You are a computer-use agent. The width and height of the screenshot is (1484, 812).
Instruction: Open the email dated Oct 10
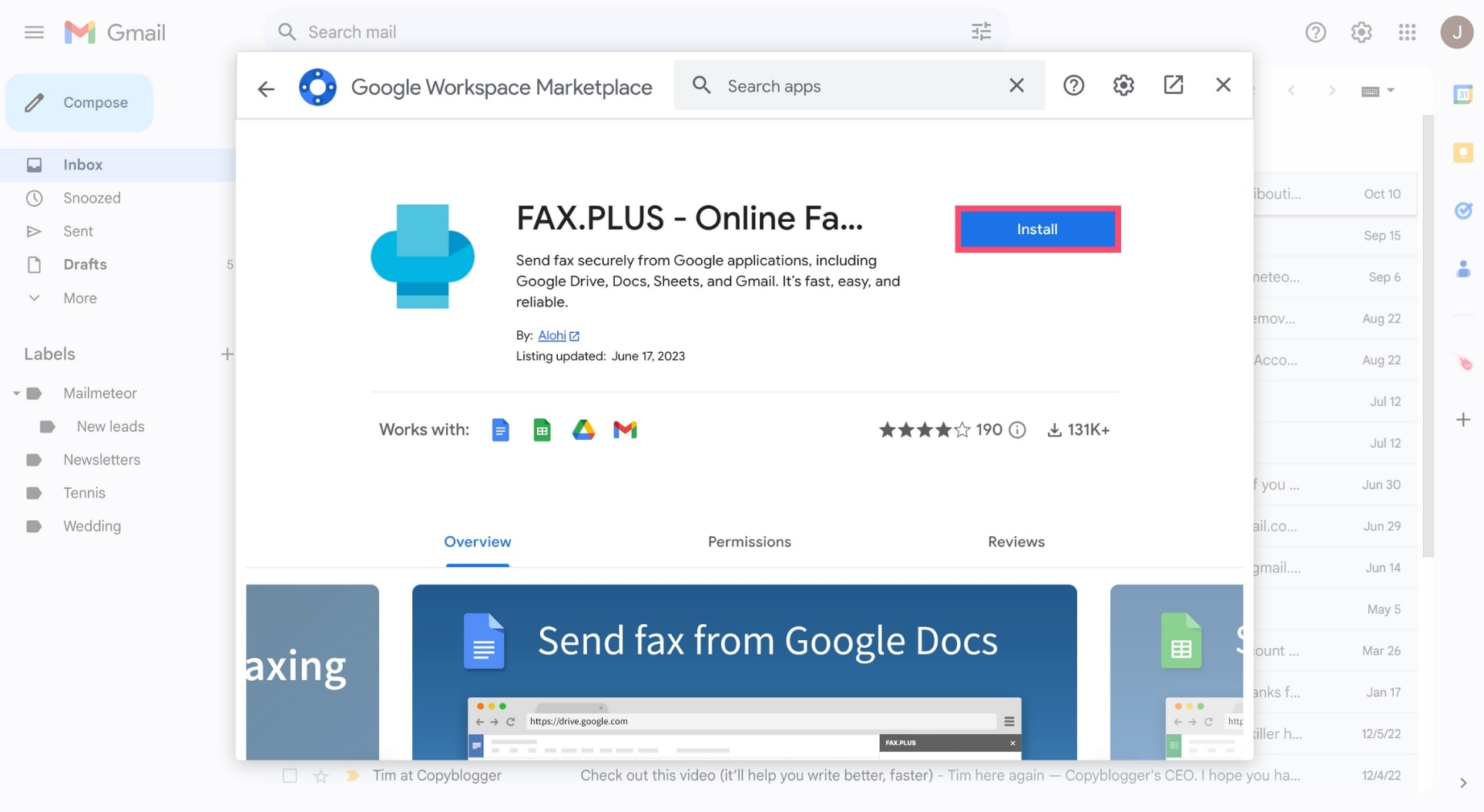click(1335, 194)
